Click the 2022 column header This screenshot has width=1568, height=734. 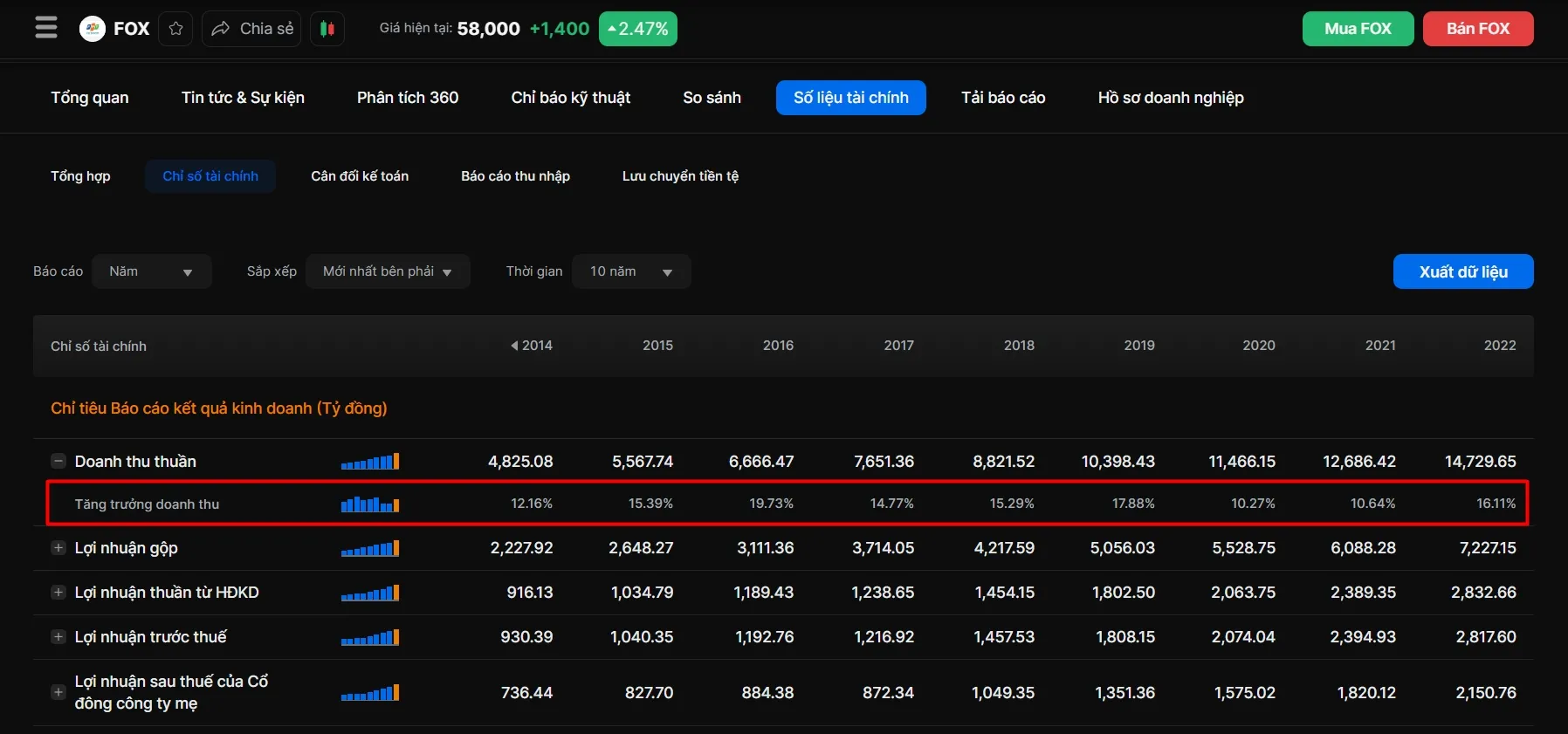1500,346
